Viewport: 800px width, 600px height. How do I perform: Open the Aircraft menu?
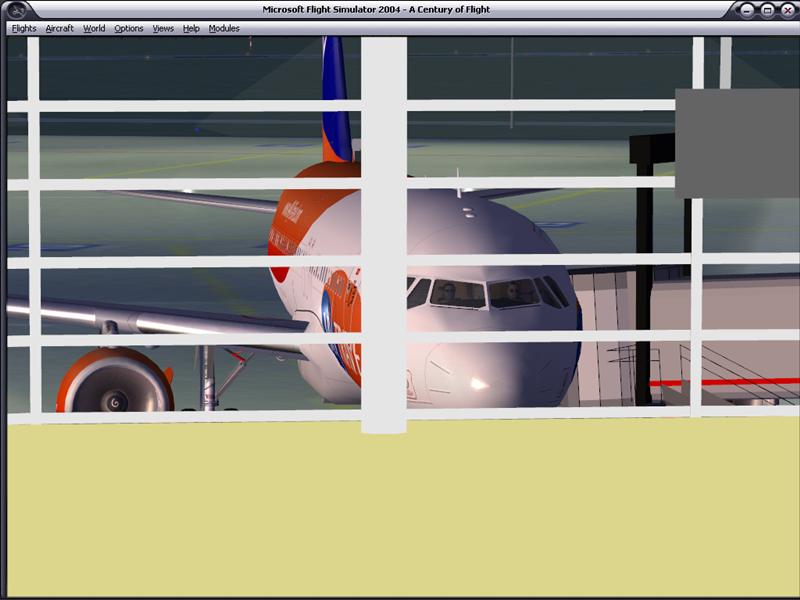[x=60, y=29]
